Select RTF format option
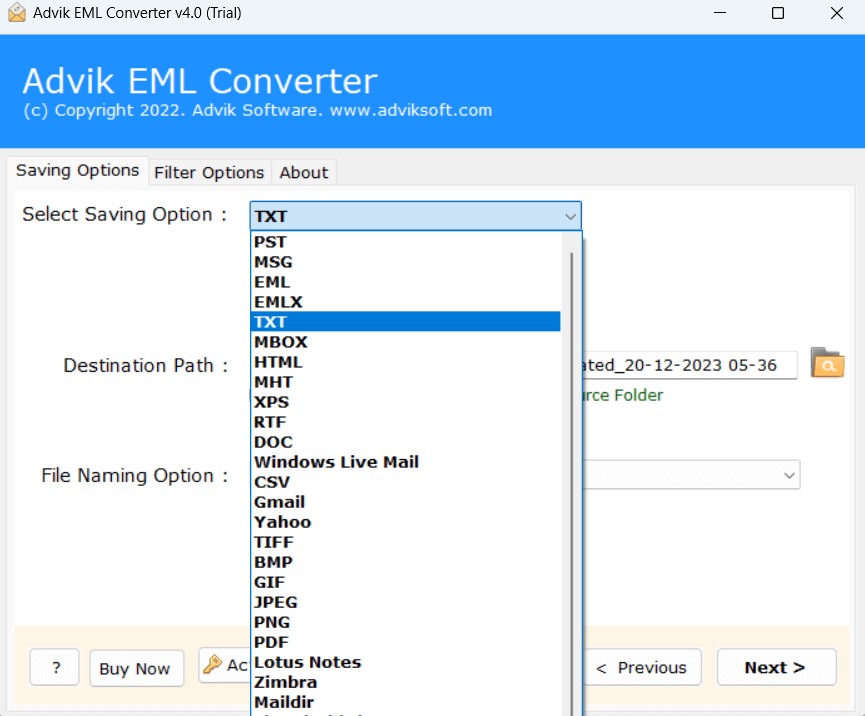 405,422
